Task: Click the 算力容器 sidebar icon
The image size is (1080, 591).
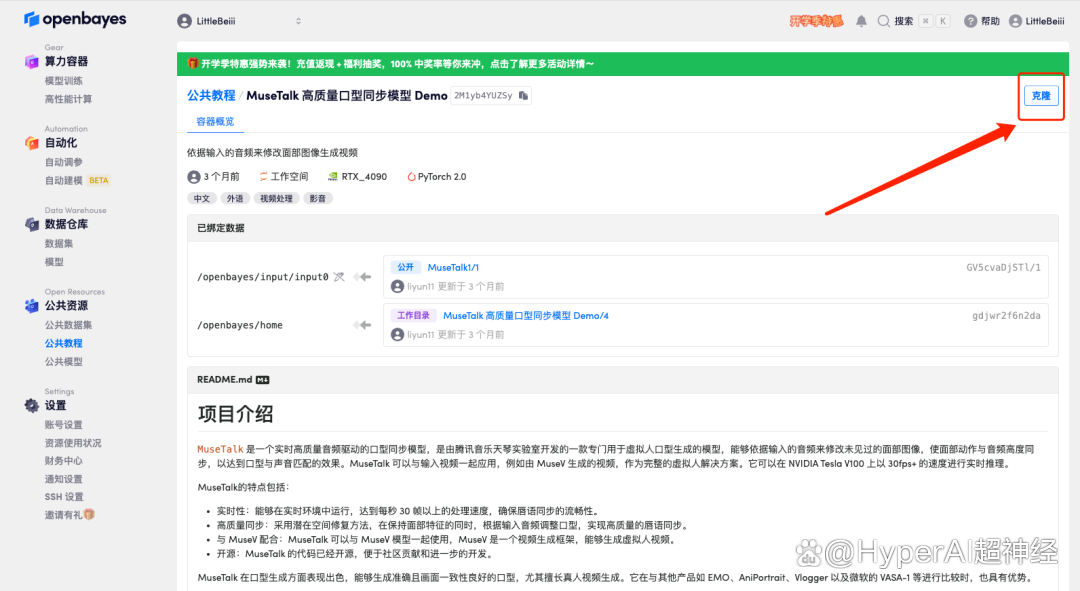Action: click(32, 61)
